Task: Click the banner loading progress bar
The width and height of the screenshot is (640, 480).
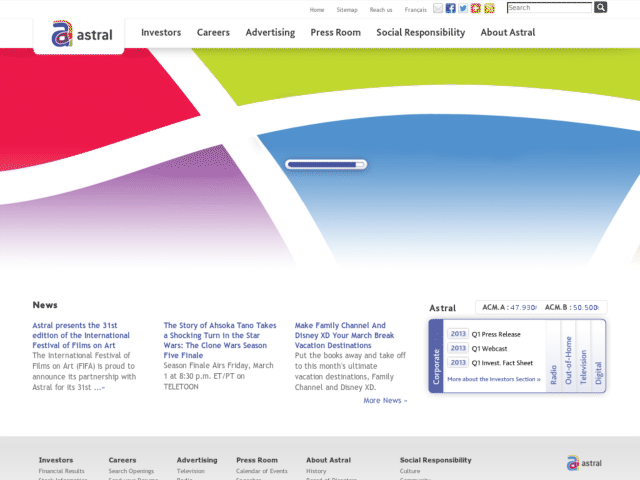Action: (x=326, y=164)
